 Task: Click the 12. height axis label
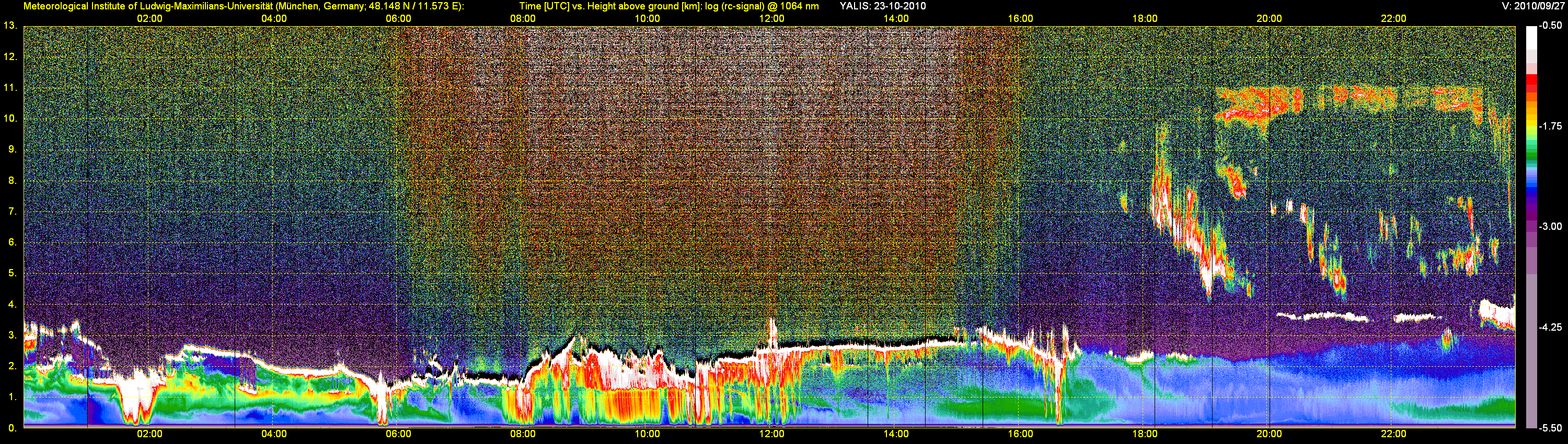10,56
